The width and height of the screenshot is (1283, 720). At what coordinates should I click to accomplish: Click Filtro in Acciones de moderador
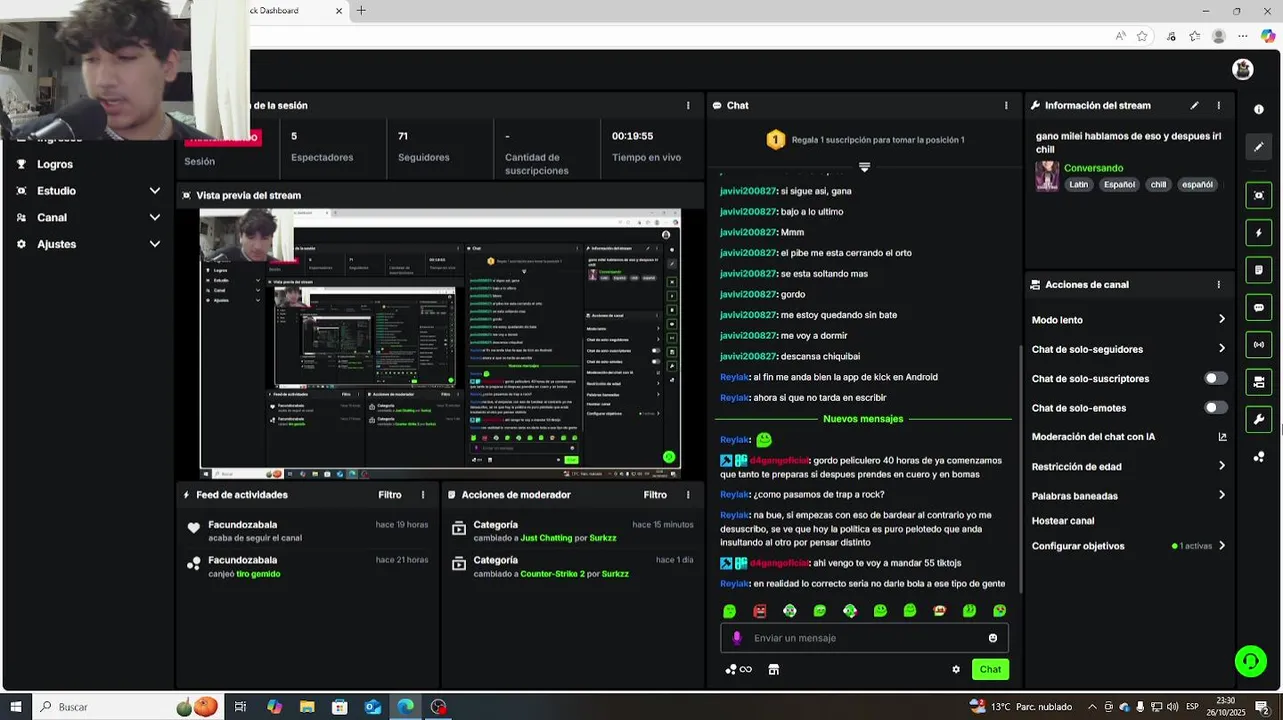pos(655,494)
